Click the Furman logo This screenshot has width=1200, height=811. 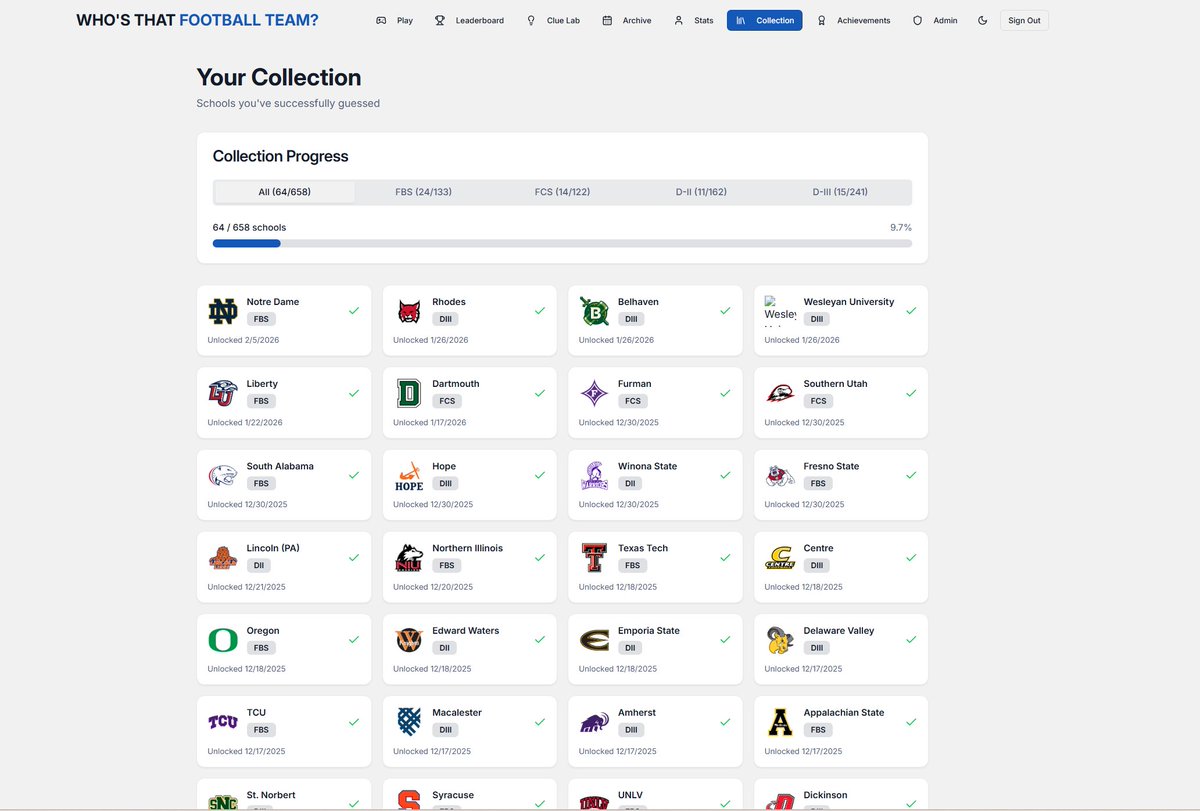(594, 394)
